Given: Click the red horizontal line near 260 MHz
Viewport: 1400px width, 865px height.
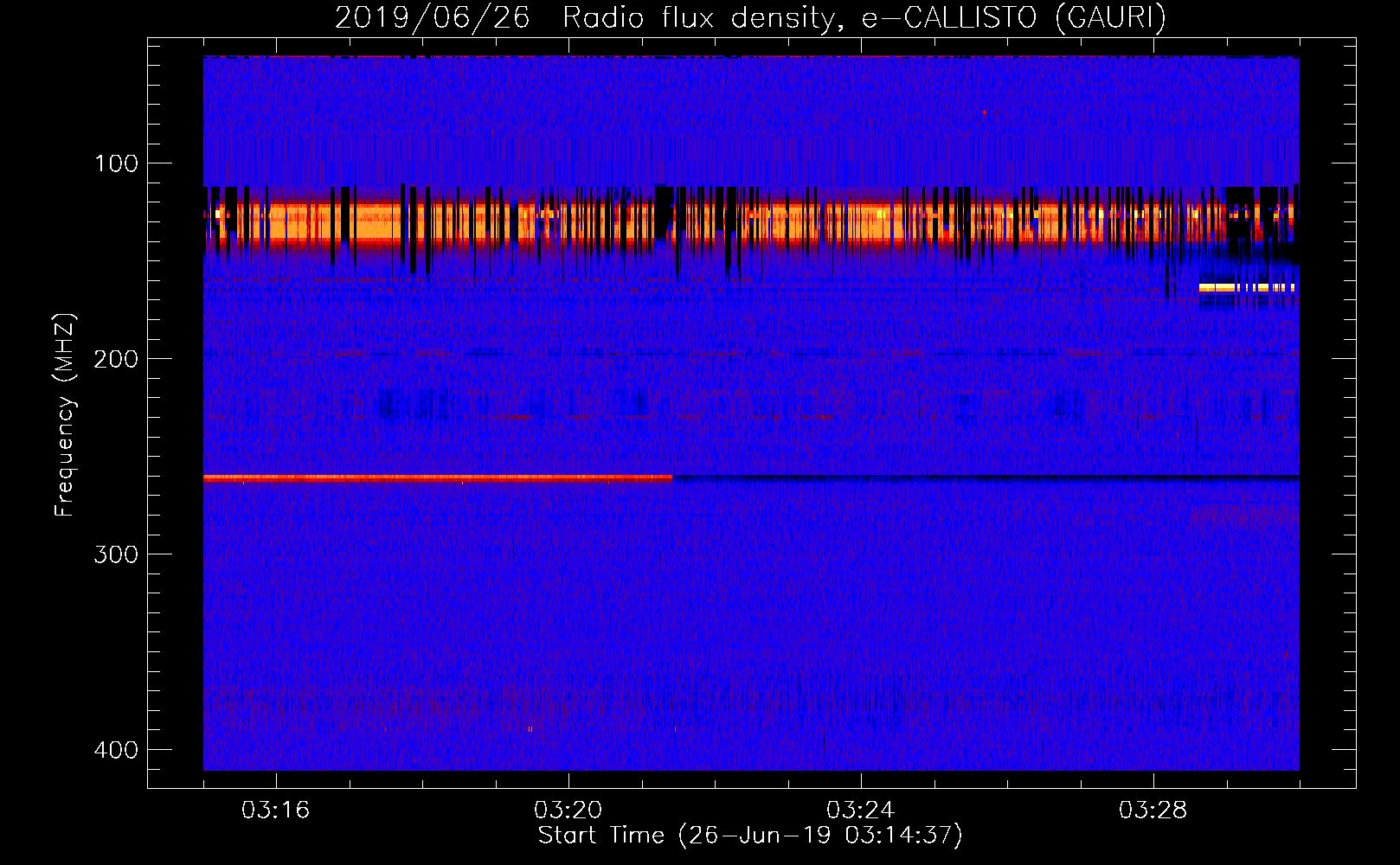Looking at the screenshot, I should pos(438,478).
